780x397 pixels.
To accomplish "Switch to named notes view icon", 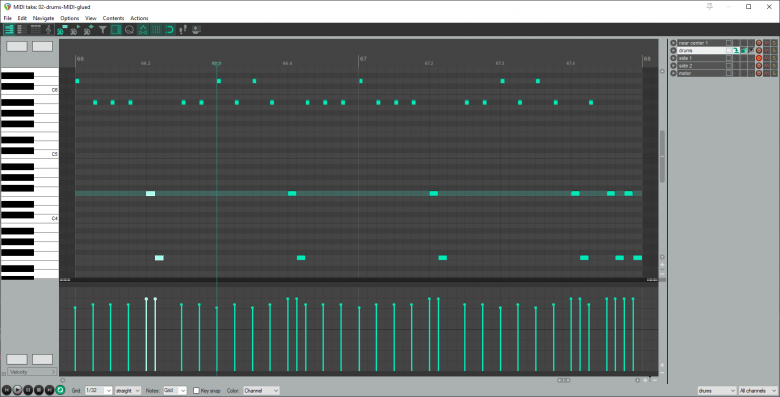I will (22, 30).
